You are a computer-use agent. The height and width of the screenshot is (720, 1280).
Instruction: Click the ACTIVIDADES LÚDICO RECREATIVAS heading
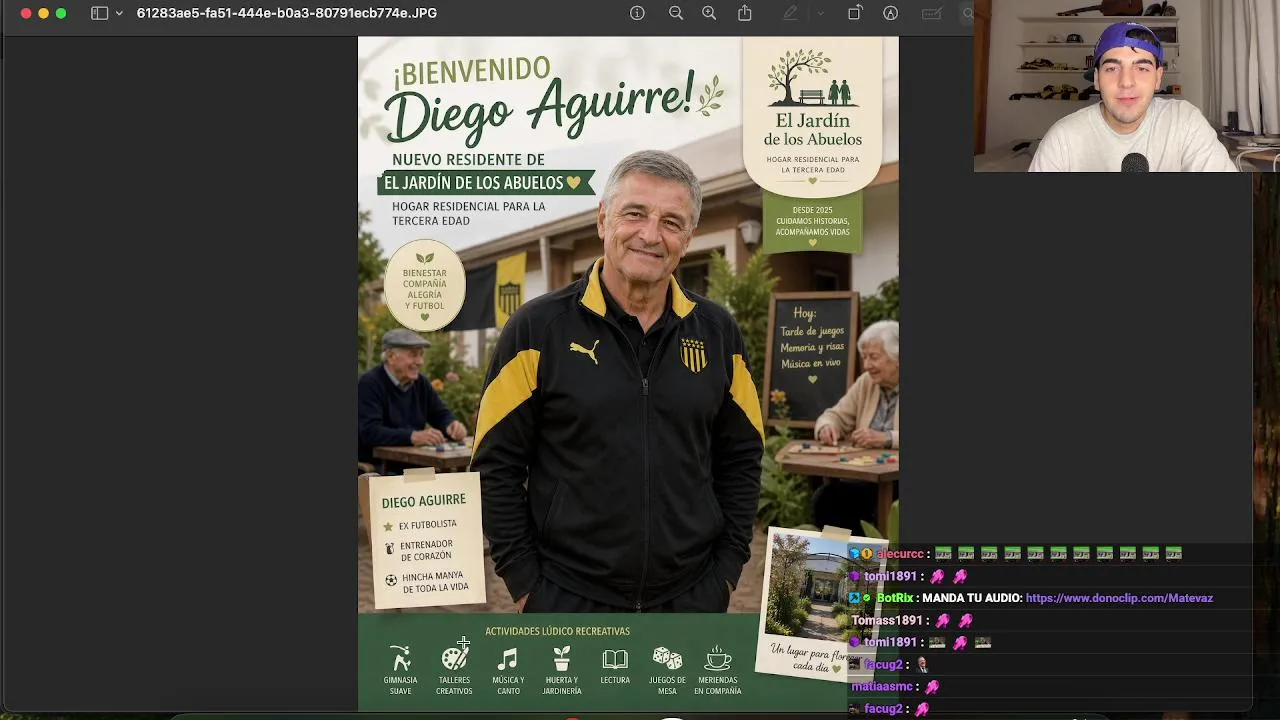click(x=557, y=631)
